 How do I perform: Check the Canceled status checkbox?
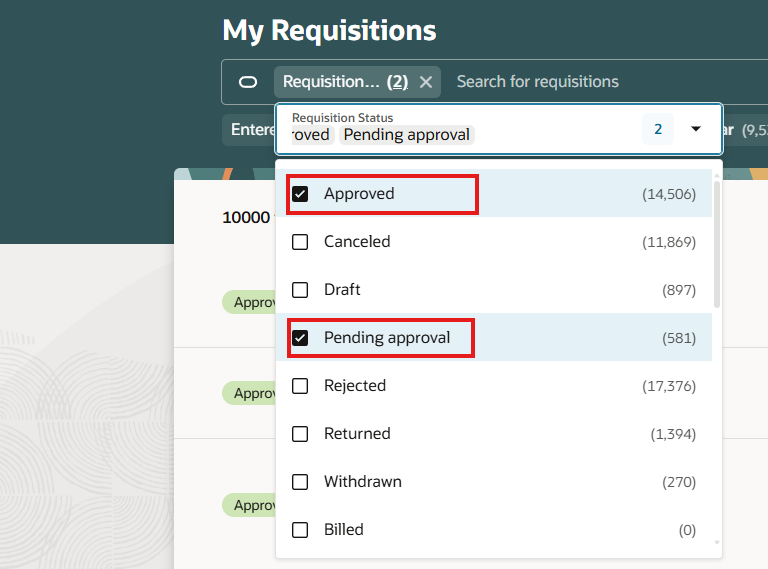tap(300, 242)
